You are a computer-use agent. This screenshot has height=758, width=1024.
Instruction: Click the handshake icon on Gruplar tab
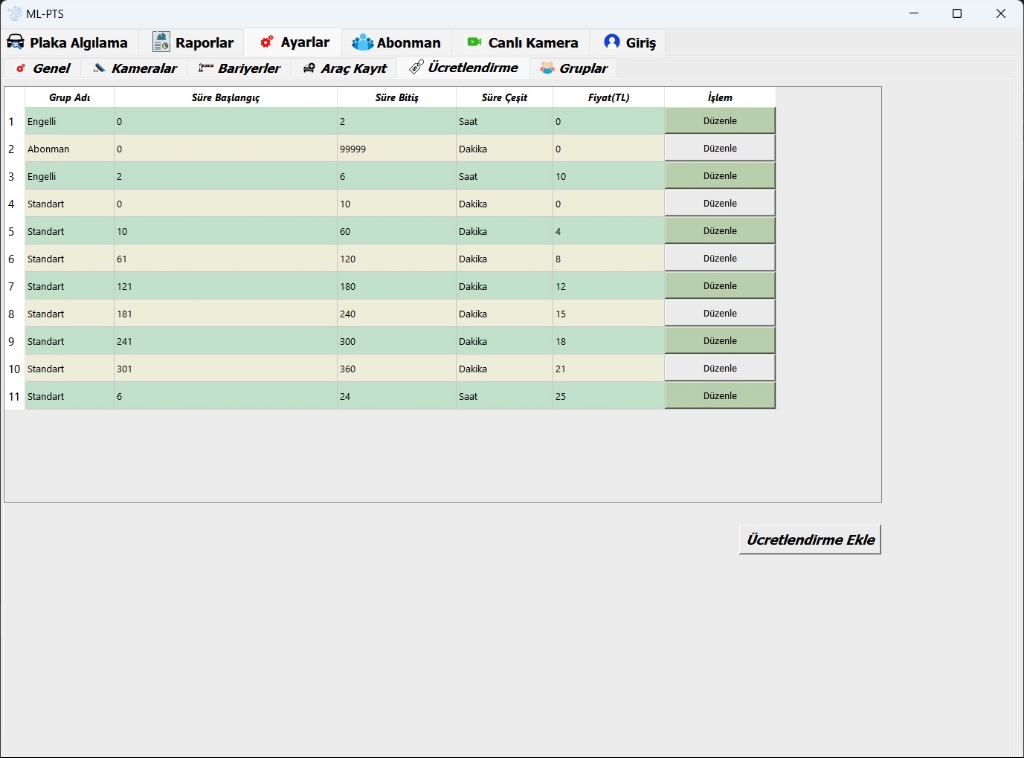tap(547, 68)
